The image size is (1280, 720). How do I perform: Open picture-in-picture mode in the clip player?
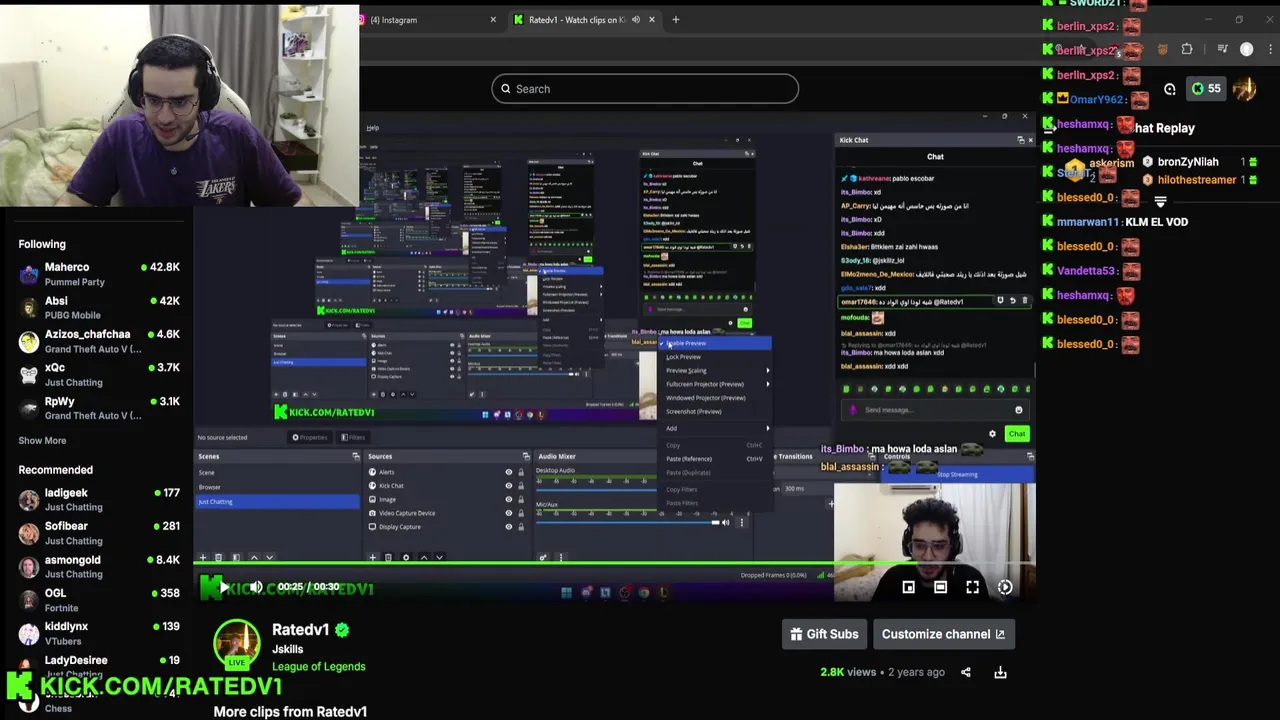pyautogui.click(x=908, y=587)
